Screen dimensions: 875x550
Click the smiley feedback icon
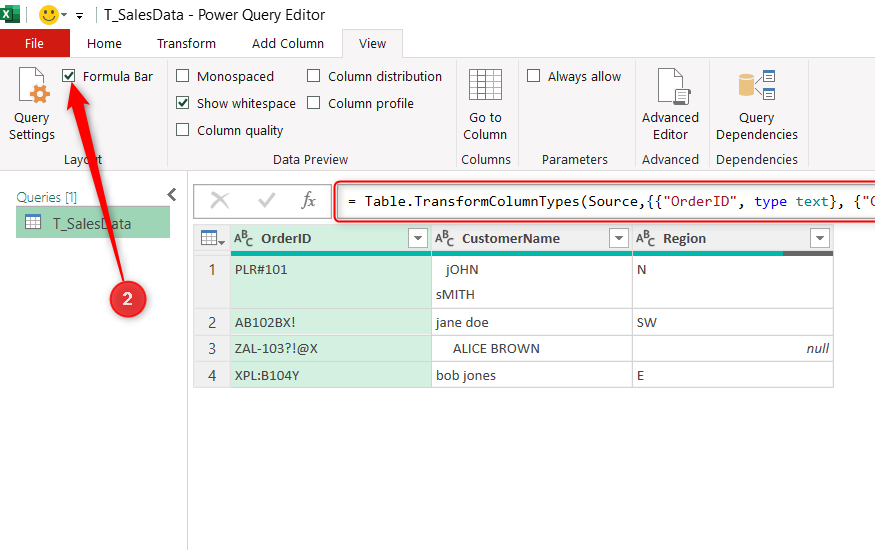click(49, 15)
